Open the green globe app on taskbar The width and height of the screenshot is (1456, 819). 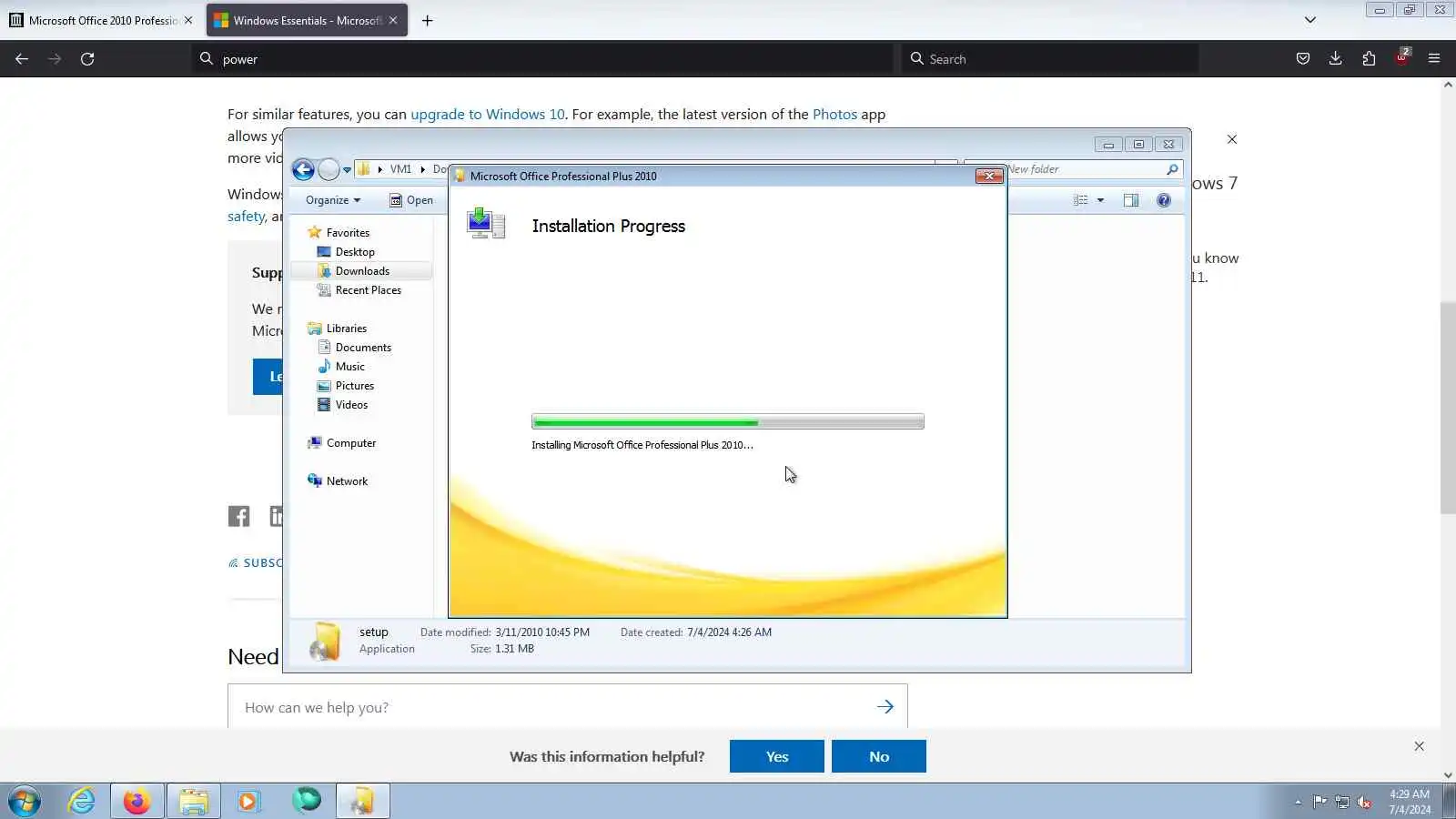(306, 801)
